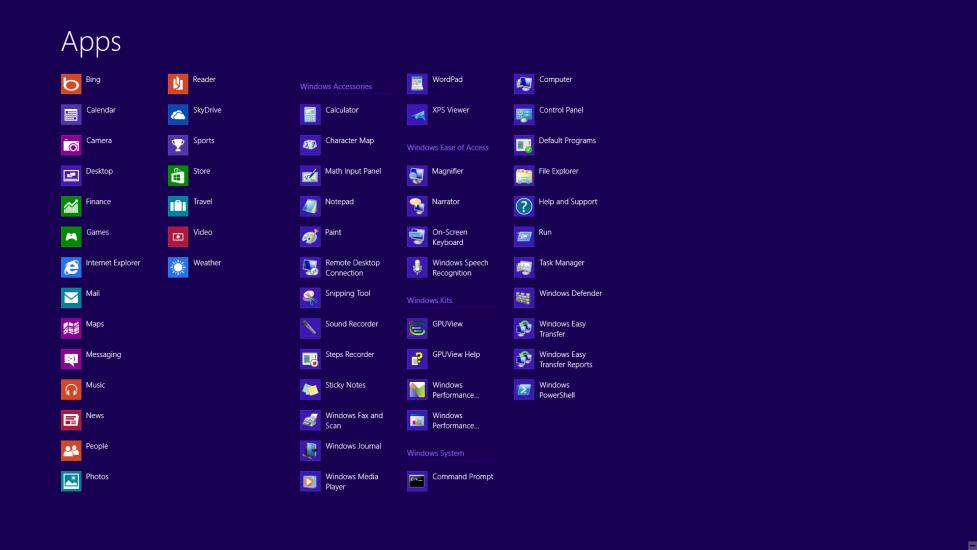
Task: Open the Paint icon
Action: coord(310,236)
